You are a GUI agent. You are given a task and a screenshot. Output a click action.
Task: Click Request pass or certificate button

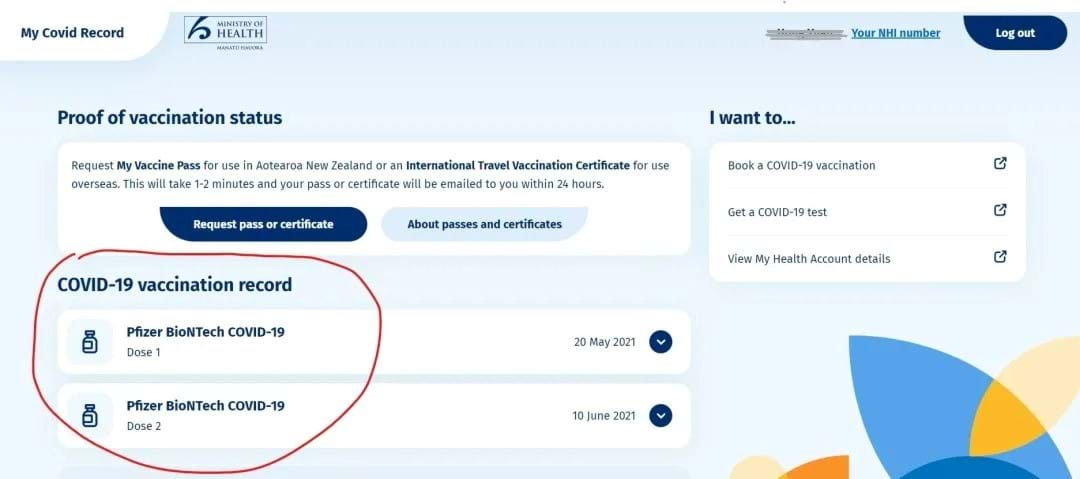click(263, 224)
